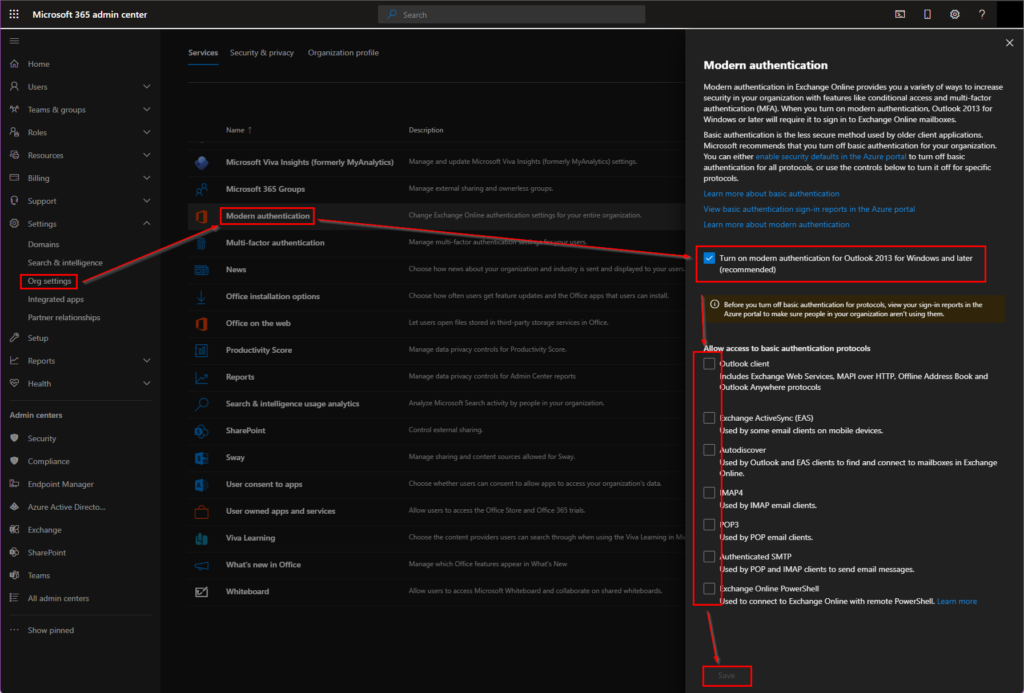This screenshot has height=693, width=1024.
Task: Sort by the Name column header
Action: (x=238, y=130)
